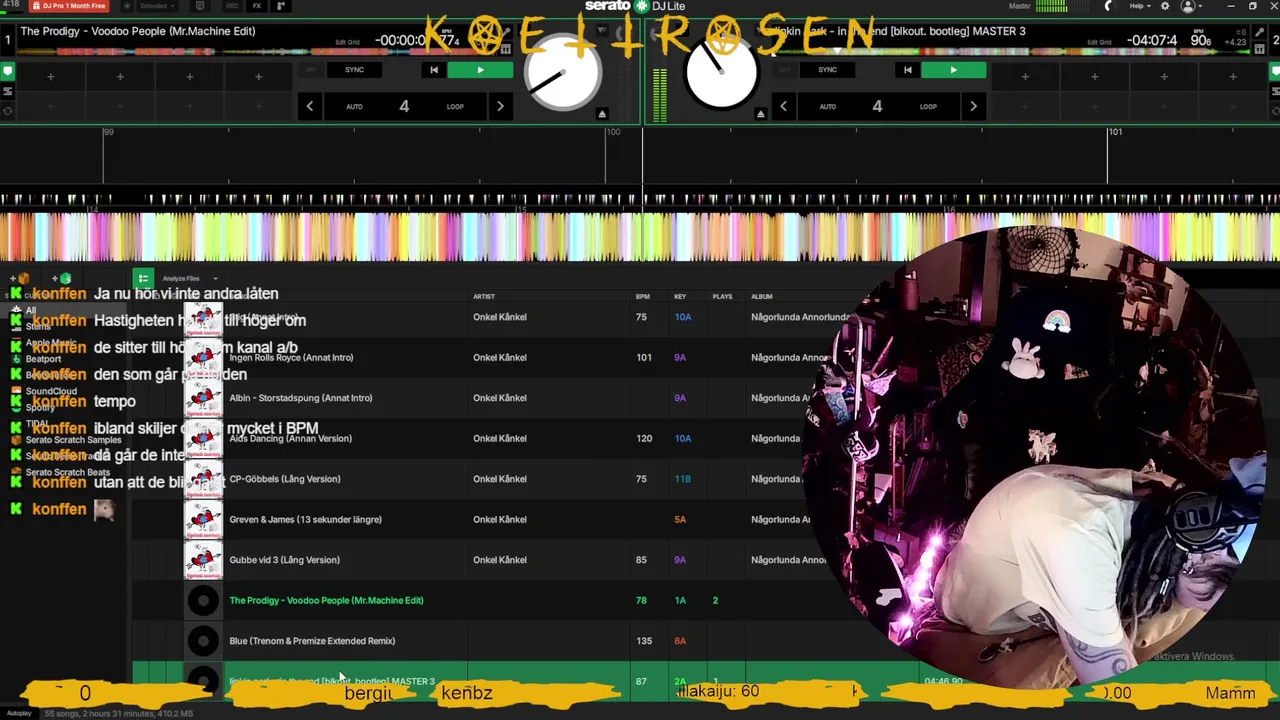Switch to the list view icon
This screenshot has width=1280, height=720.
click(x=143, y=278)
